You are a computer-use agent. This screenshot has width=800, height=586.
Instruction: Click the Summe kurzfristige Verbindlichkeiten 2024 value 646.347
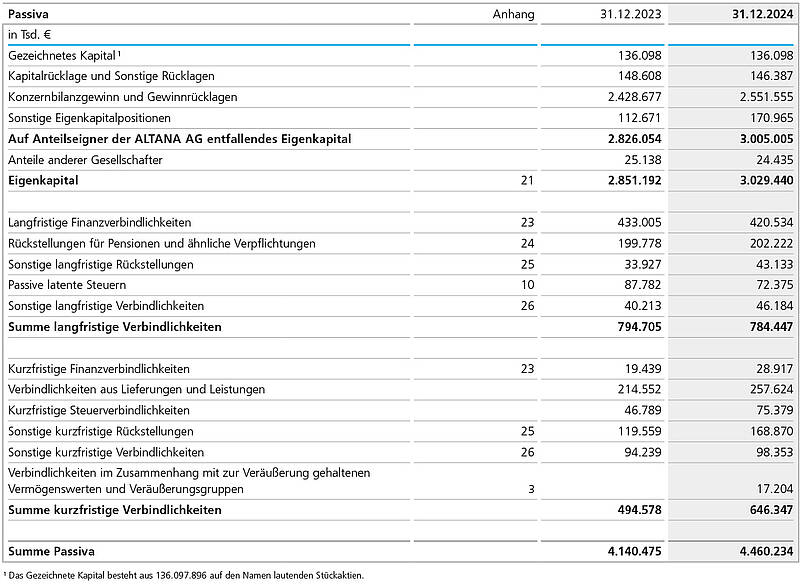pyautogui.click(x=764, y=510)
